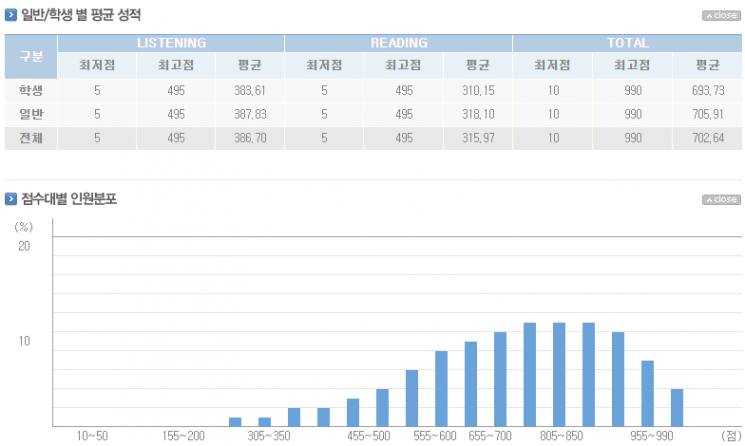Screen dimensions: 745x446
Task: Click the 383.61 listening average for students
Action: coord(250,90)
